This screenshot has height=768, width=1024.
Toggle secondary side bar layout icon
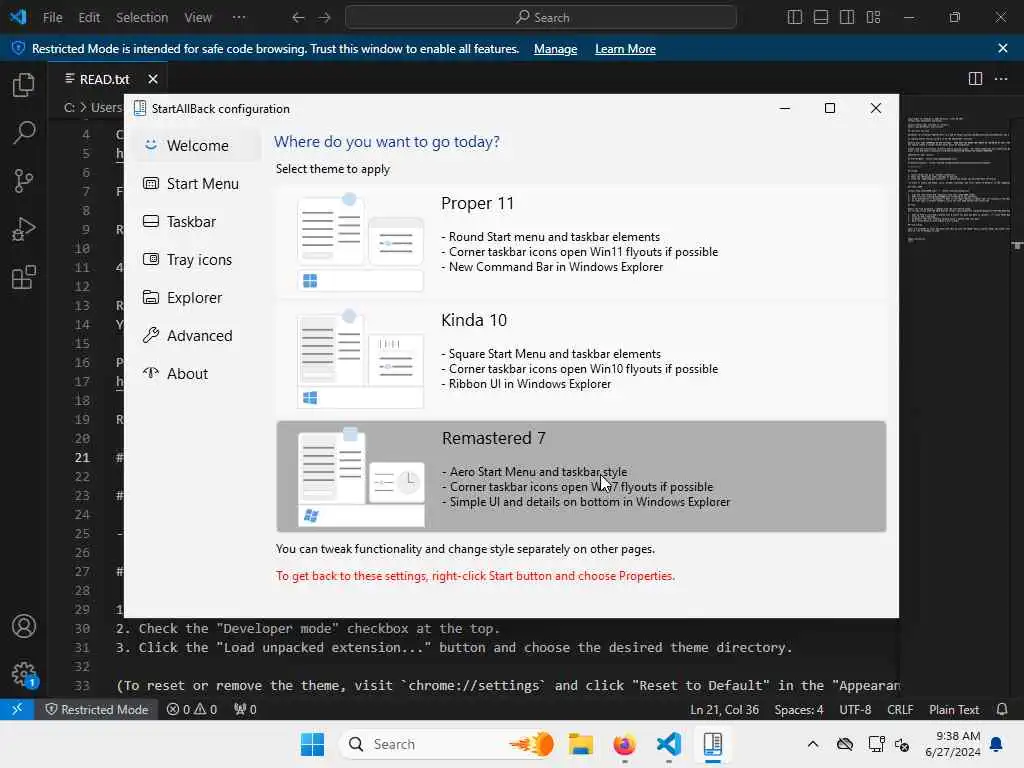pos(847,18)
